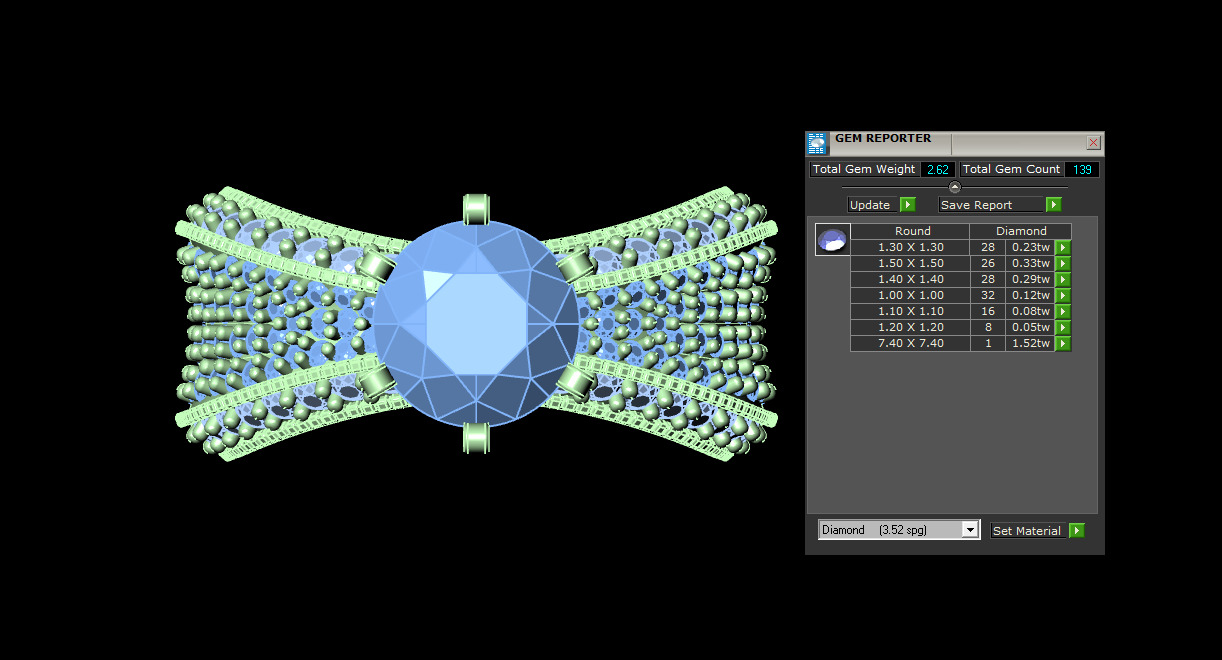Select the round gem thumbnail
Screen dimensions: 1222x660
pyautogui.click(x=832, y=240)
